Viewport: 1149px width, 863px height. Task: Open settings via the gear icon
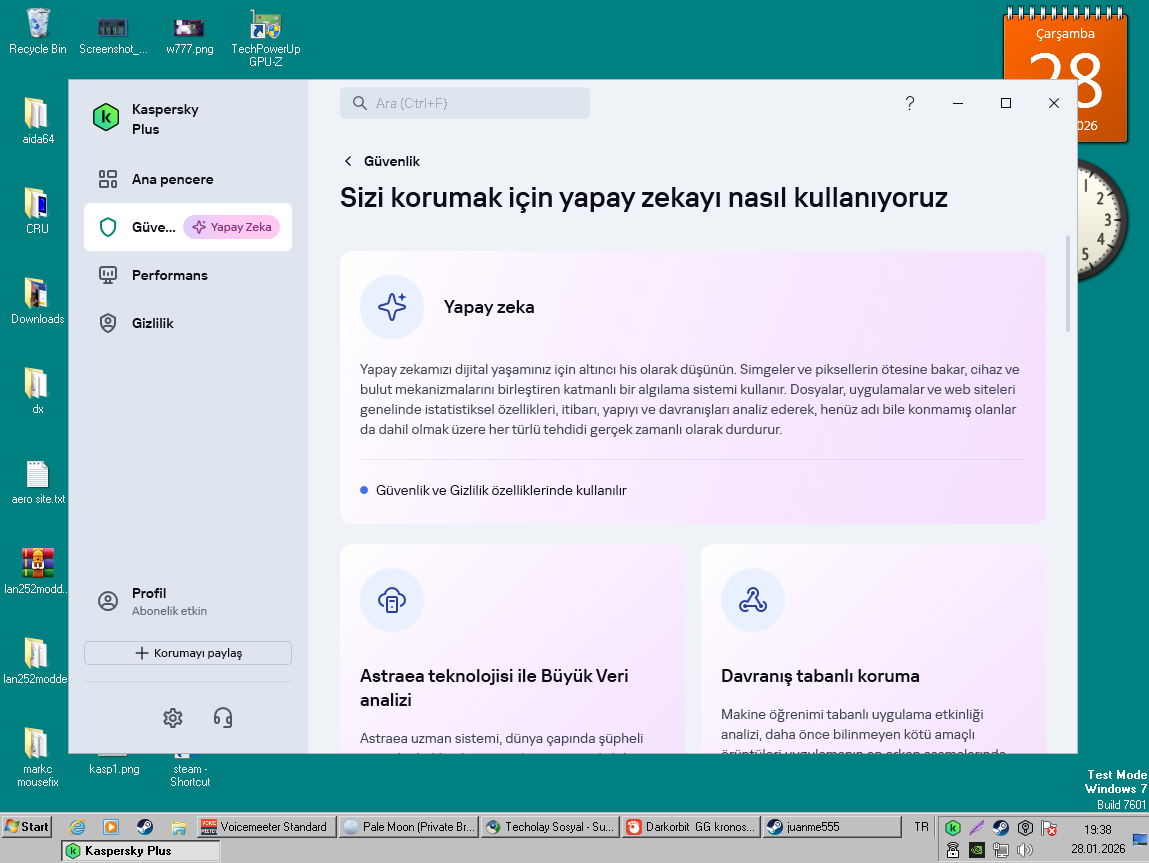tap(173, 718)
